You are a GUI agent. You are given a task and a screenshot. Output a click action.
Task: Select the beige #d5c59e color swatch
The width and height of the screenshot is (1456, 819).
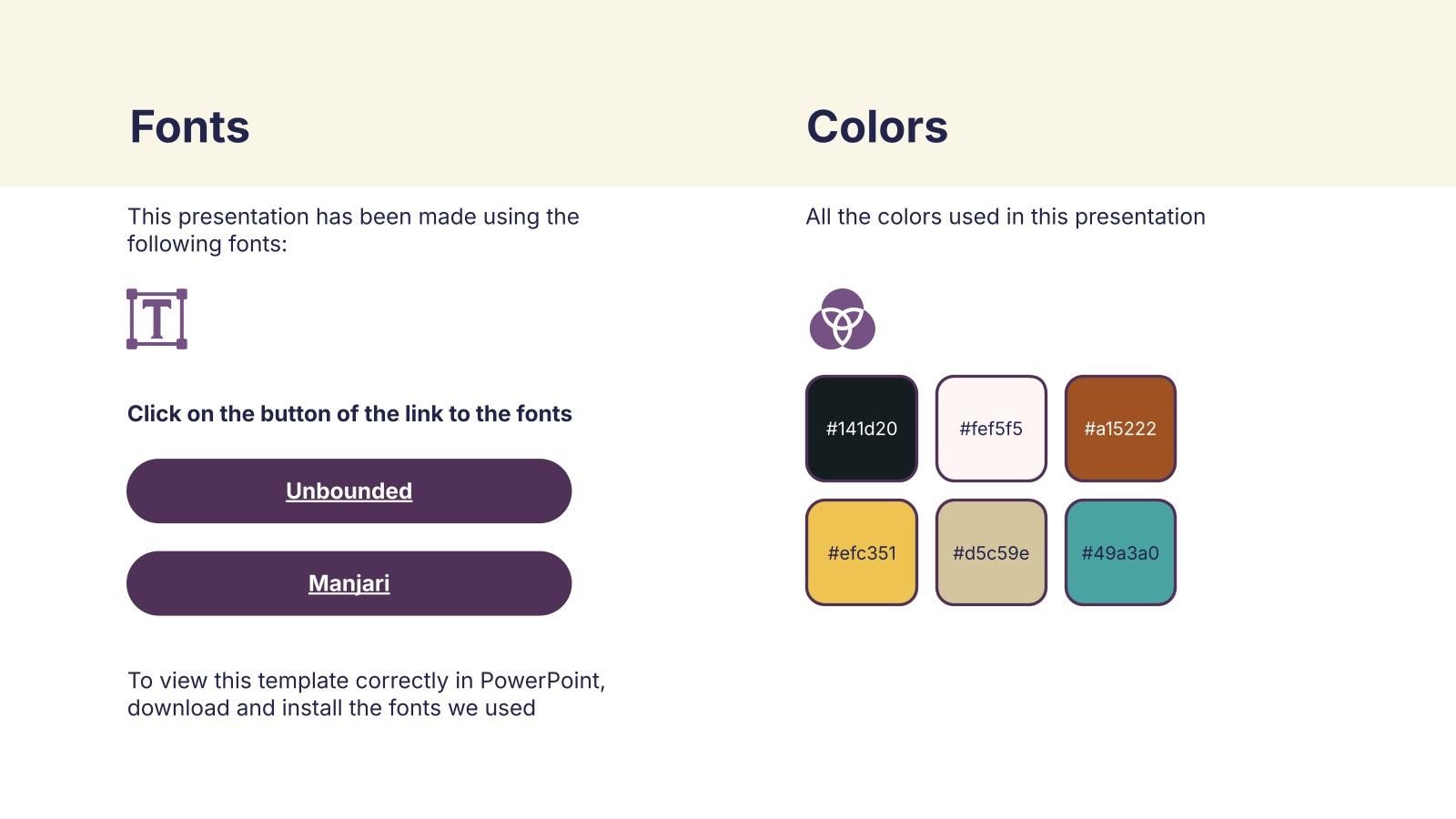coord(991,552)
